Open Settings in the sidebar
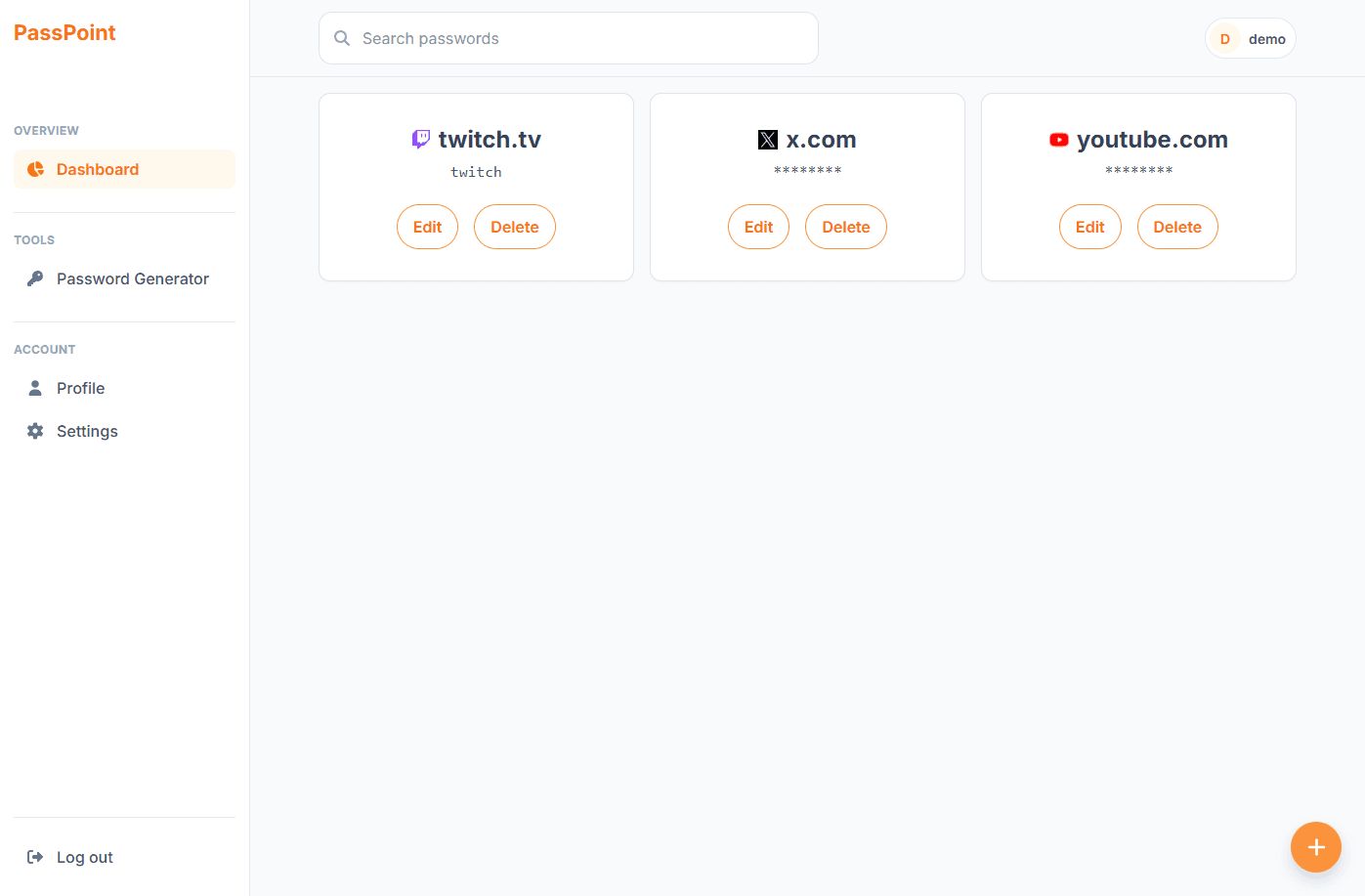The height and width of the screenshot is (896, 1365). 124,431
